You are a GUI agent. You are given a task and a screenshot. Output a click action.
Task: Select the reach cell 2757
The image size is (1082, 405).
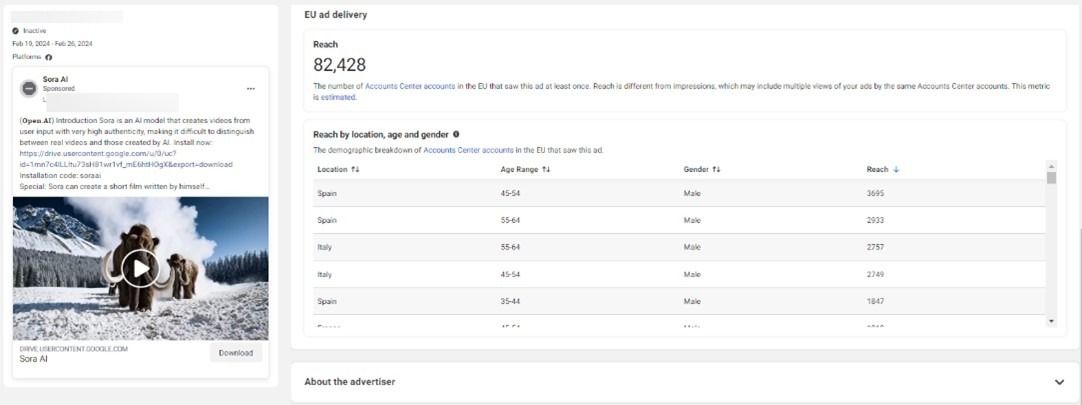(x=875, y=247)
